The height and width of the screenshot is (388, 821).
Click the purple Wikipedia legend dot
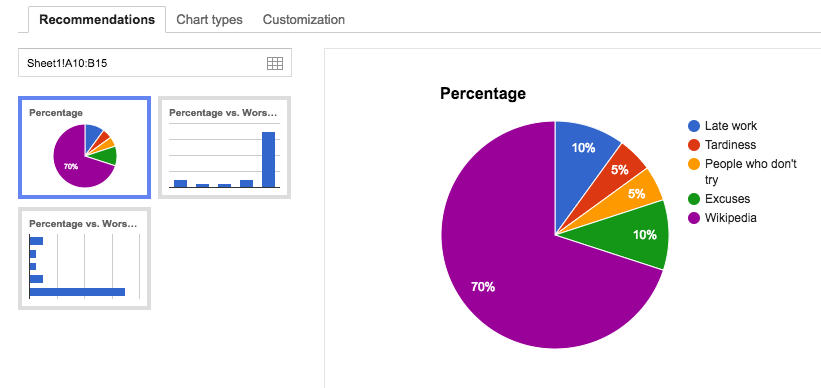click(x=693, y=218)
